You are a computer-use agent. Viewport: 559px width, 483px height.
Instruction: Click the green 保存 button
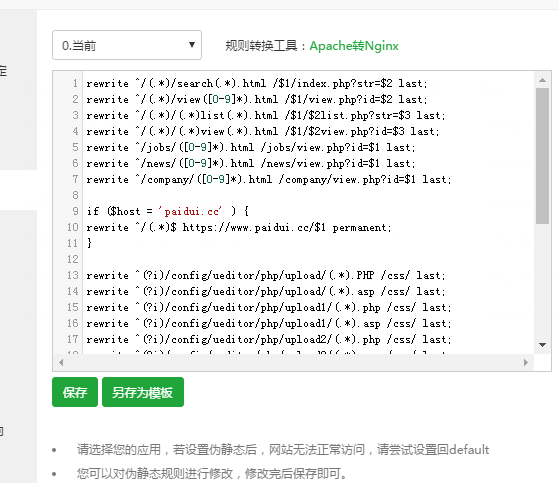coord(75,392)
